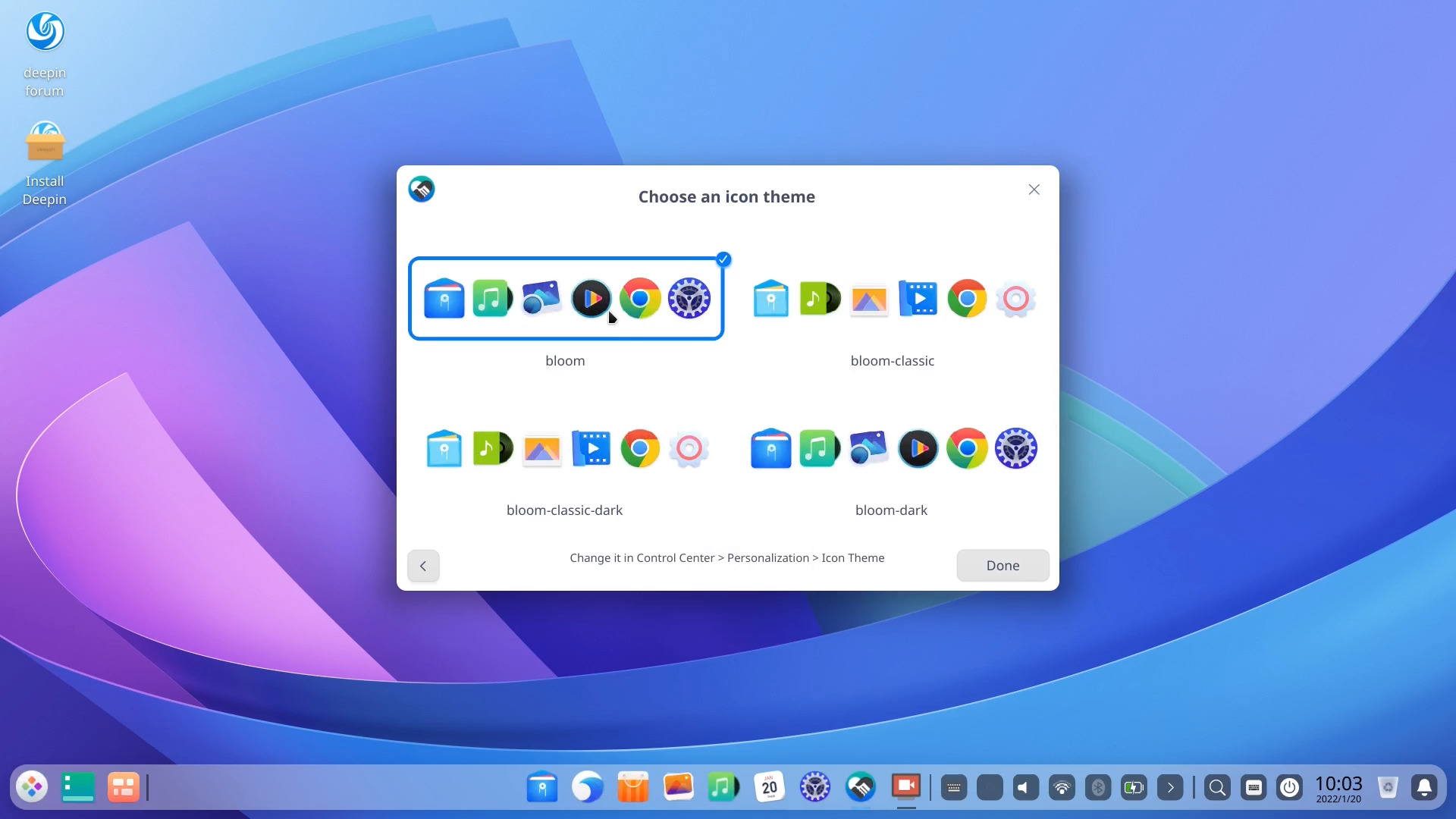Screen dimensions: 1456x819
Task: Launch the Music player from the dock
Action: click(723, 787)
